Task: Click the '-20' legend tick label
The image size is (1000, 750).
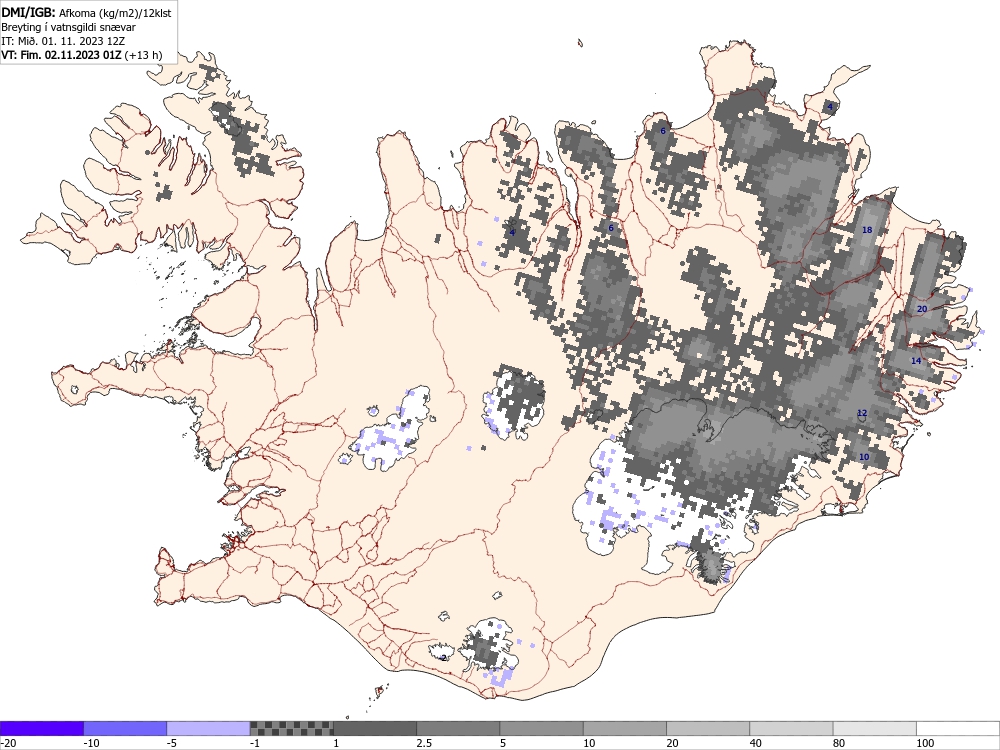Action: click(8, 743)
